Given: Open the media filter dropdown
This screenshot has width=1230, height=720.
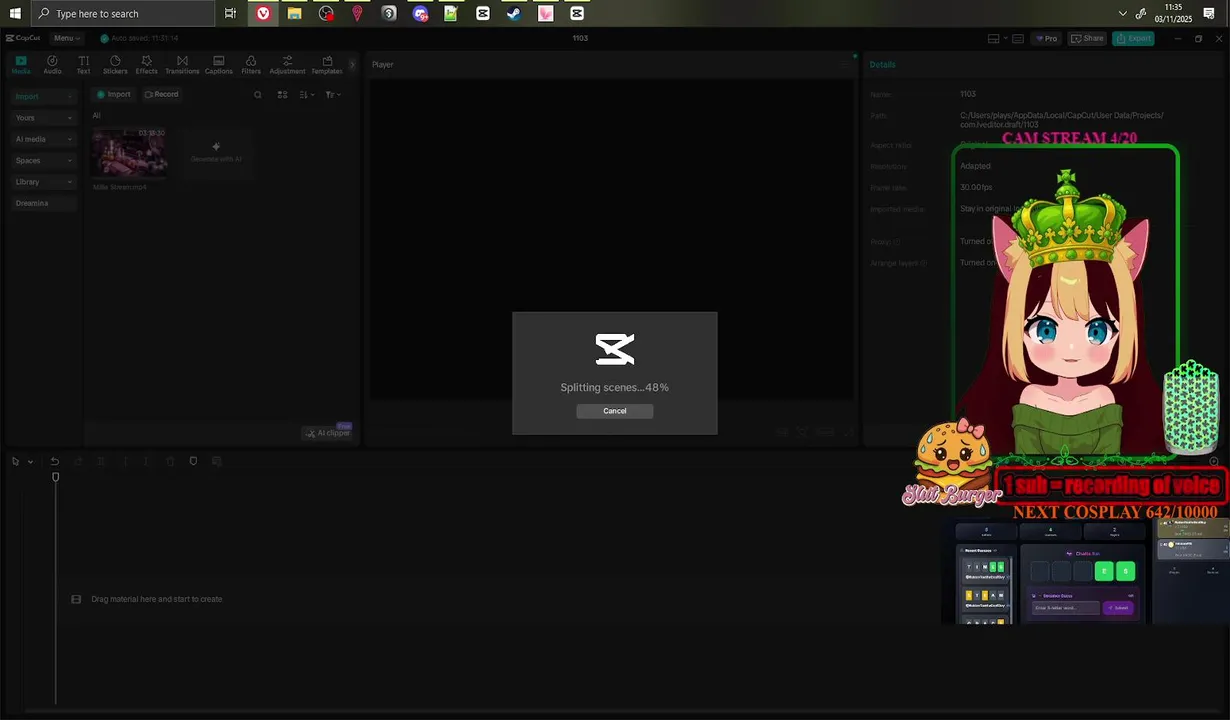Looking at the screenshot, I should [333, 94].
